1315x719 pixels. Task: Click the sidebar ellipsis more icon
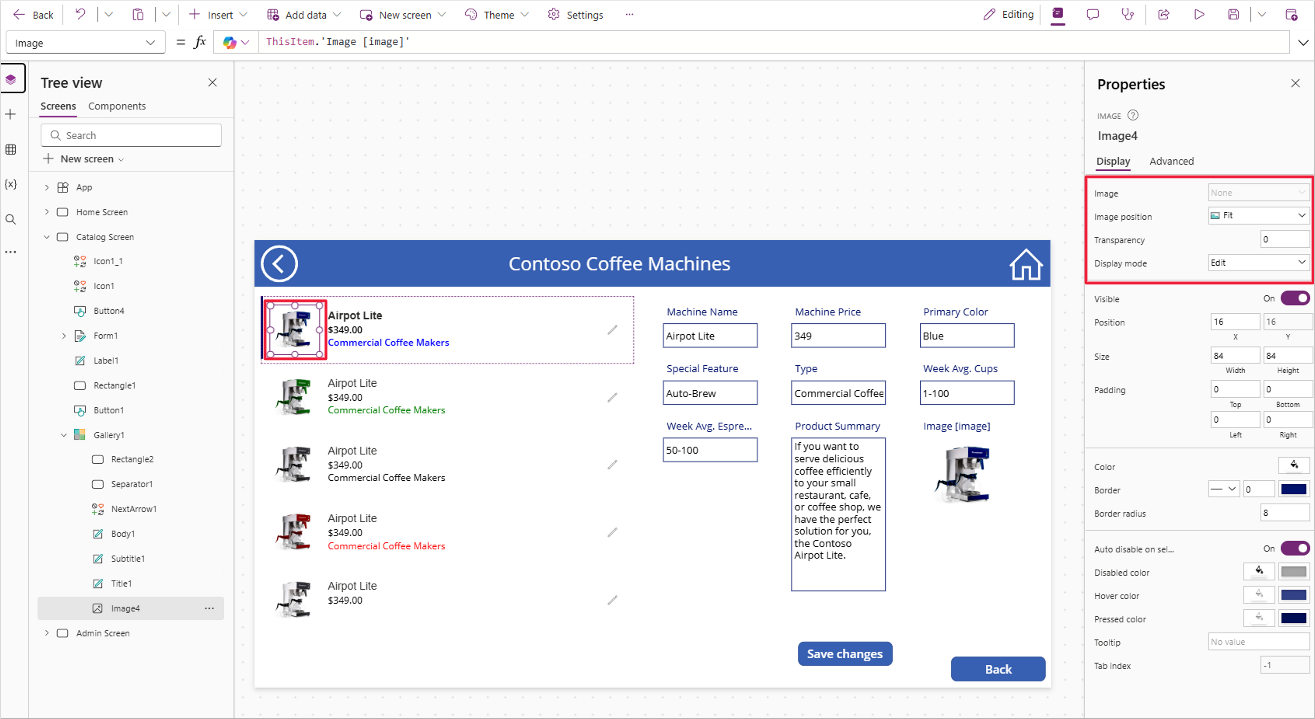[11, 252]
